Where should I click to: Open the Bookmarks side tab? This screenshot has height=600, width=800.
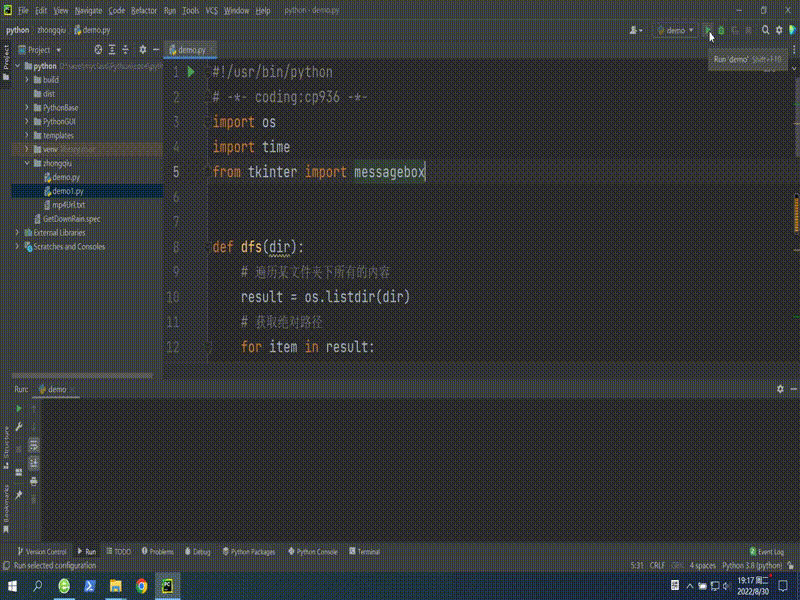coord(6,508)
